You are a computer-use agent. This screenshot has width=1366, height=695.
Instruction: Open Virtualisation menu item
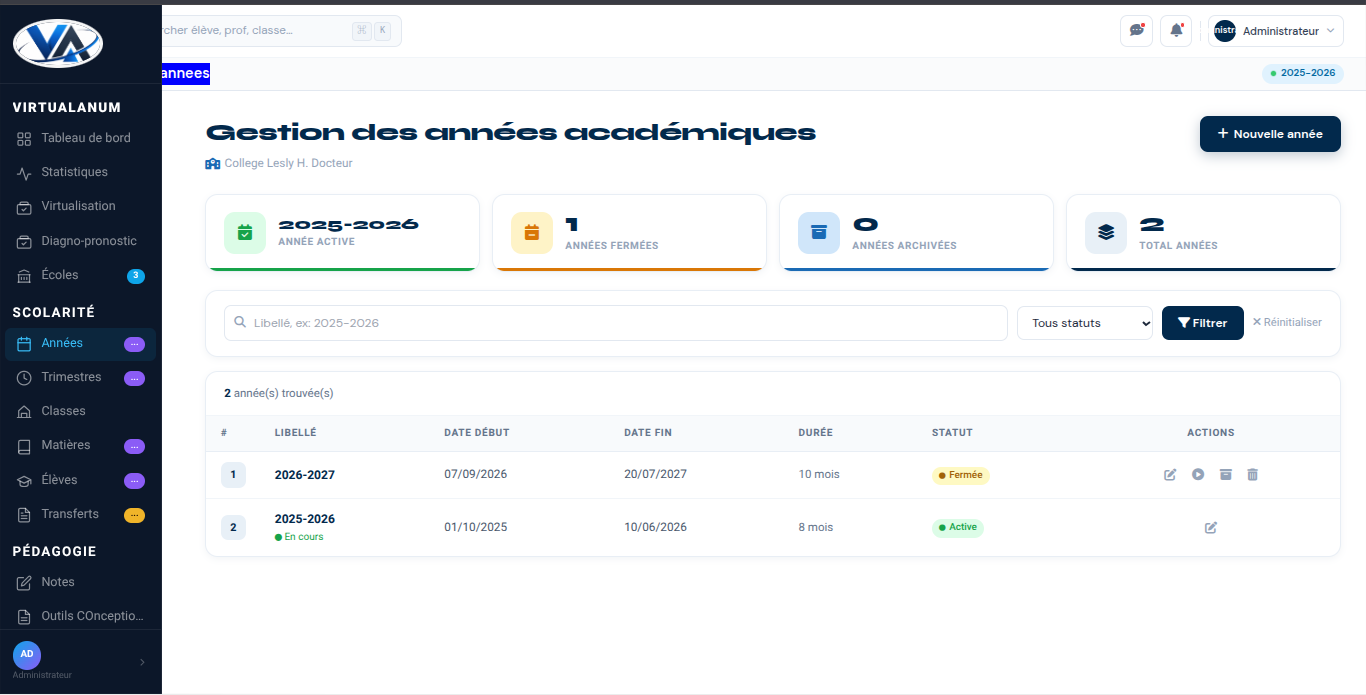81,206
